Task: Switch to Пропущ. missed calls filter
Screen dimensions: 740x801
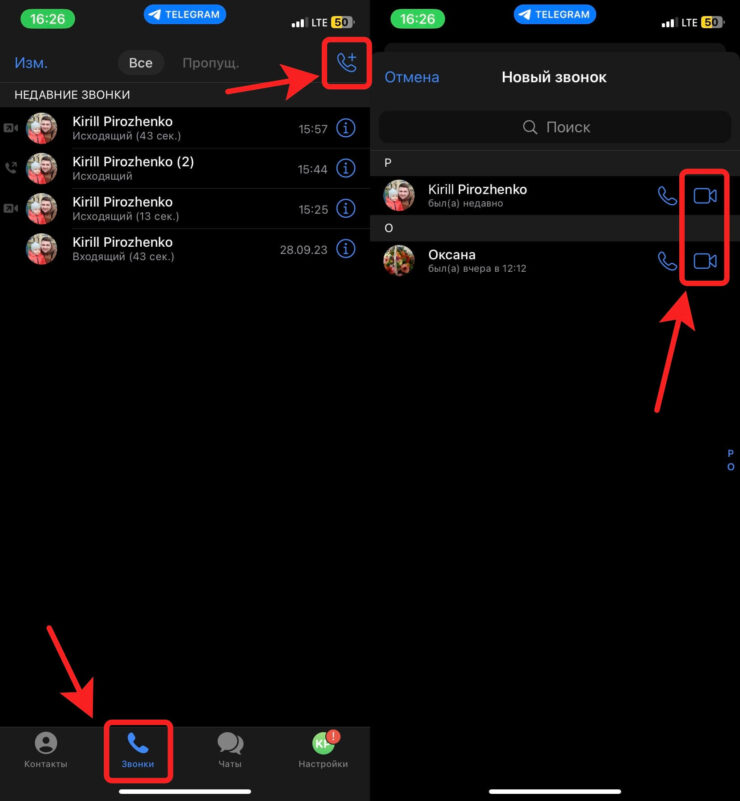Action: (210, 63)
